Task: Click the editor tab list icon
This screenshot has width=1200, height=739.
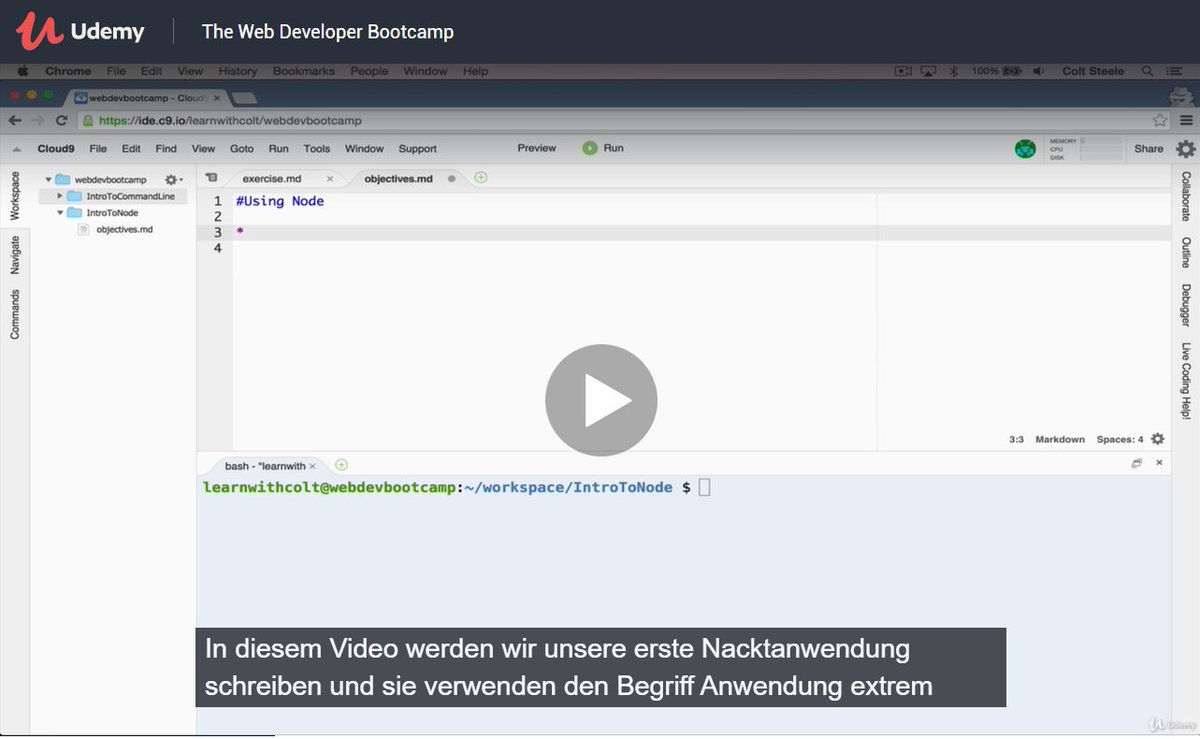Action: [x=211, y=178]
